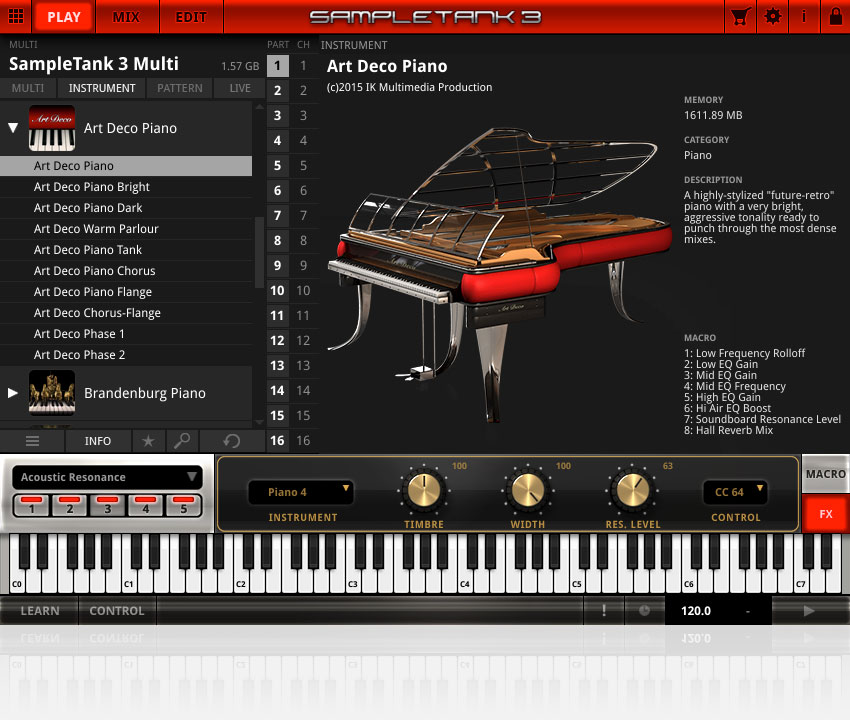Viewport: 850px width, 720px height.
Task: Select Art Deco Piano Bright preset
Action: coord(126,187)
